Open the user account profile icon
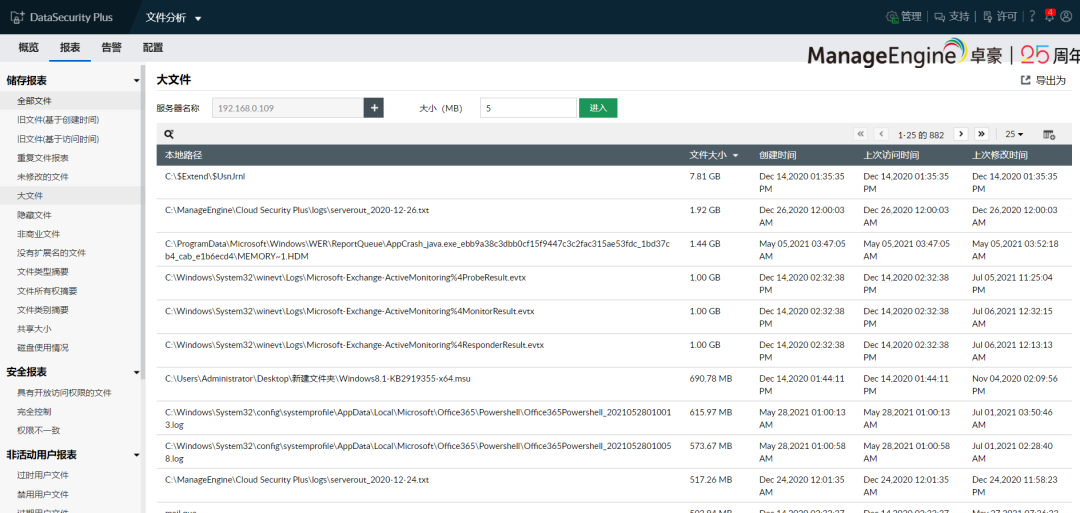Screen dimensions: 1080x513 [1066, 17]
